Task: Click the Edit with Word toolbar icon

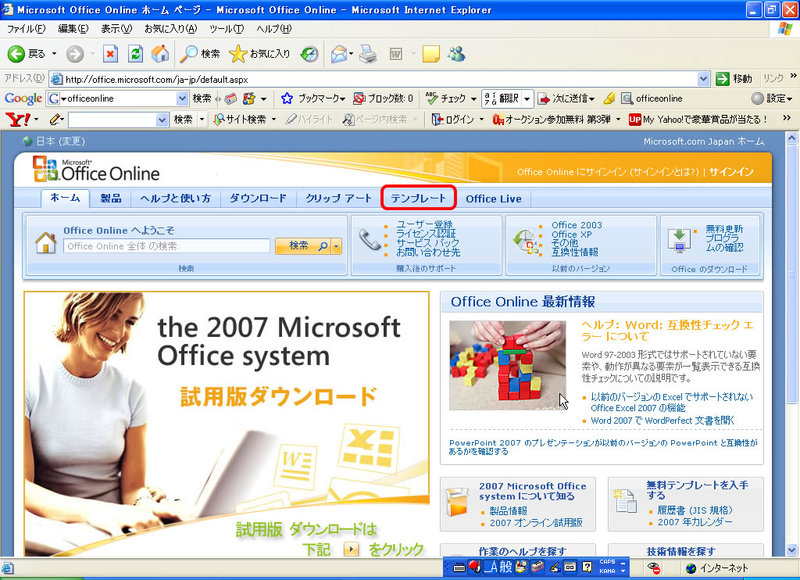Action: (396, 54)
